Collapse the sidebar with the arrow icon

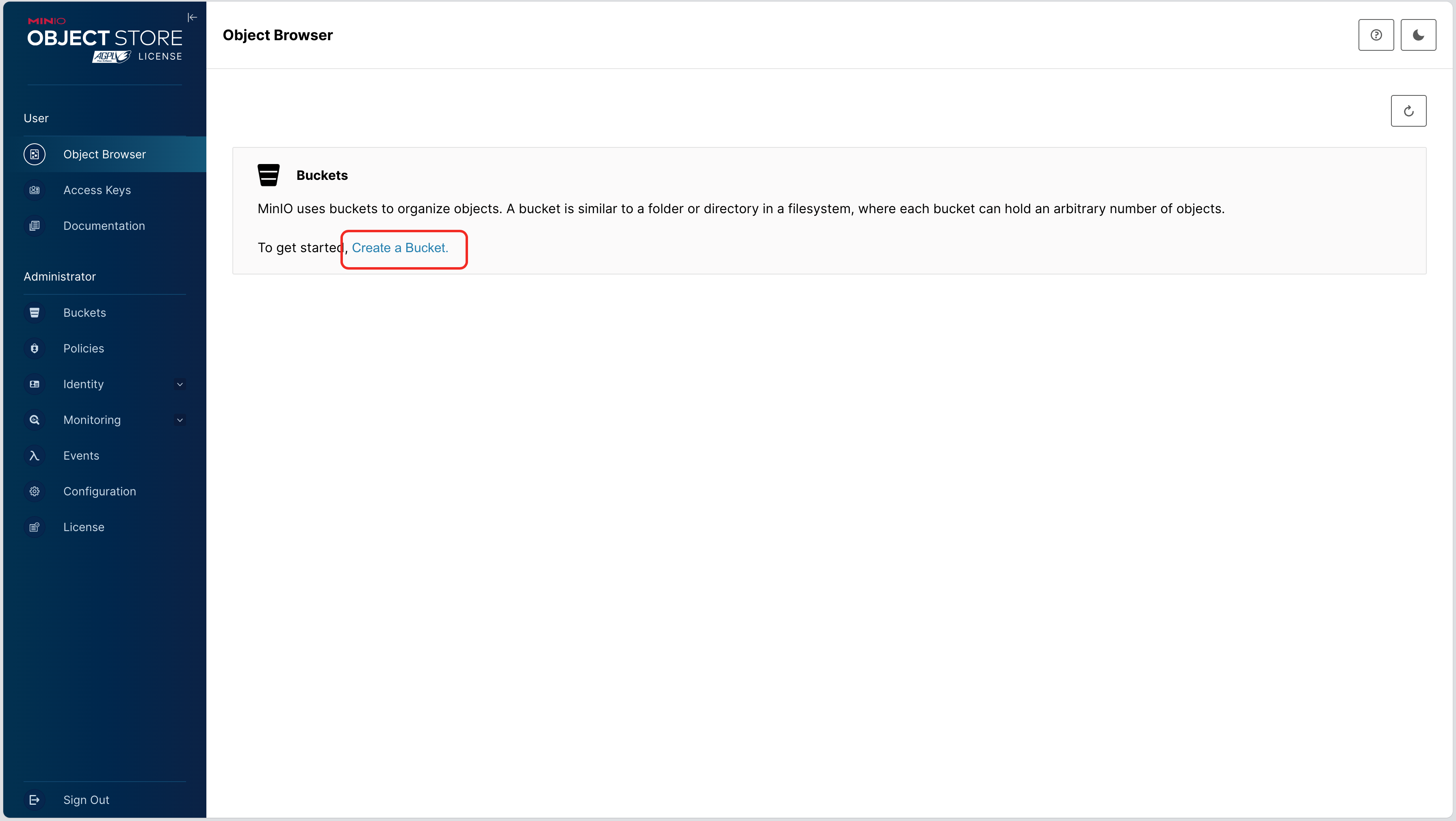click(x=192, y=17)
